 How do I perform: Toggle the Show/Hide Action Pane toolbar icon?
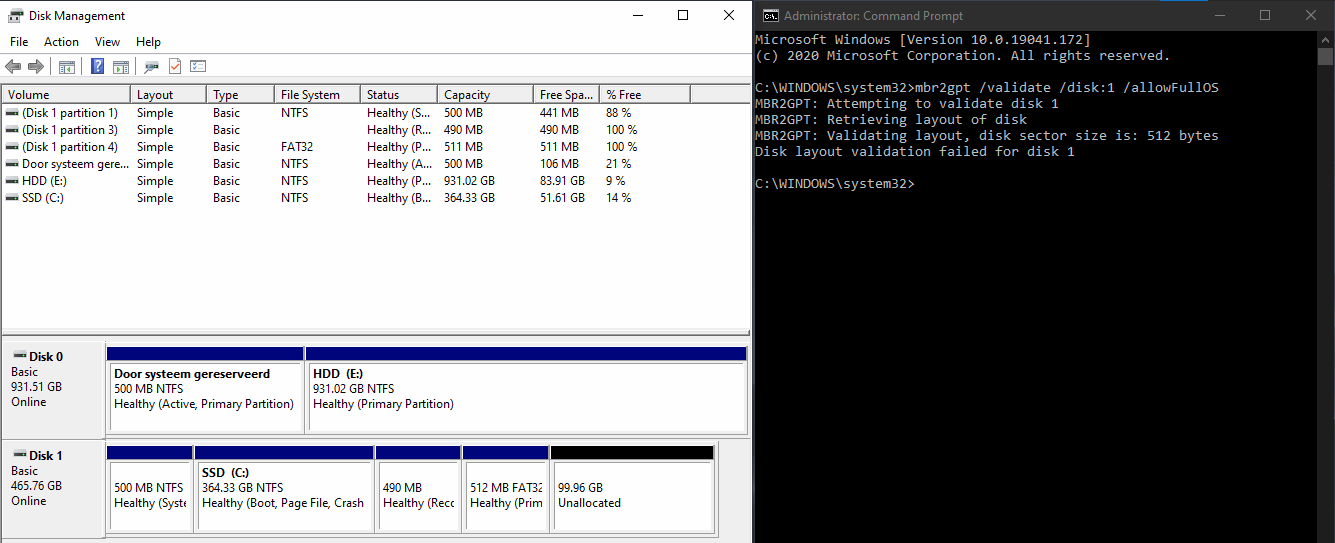(121, 67)
